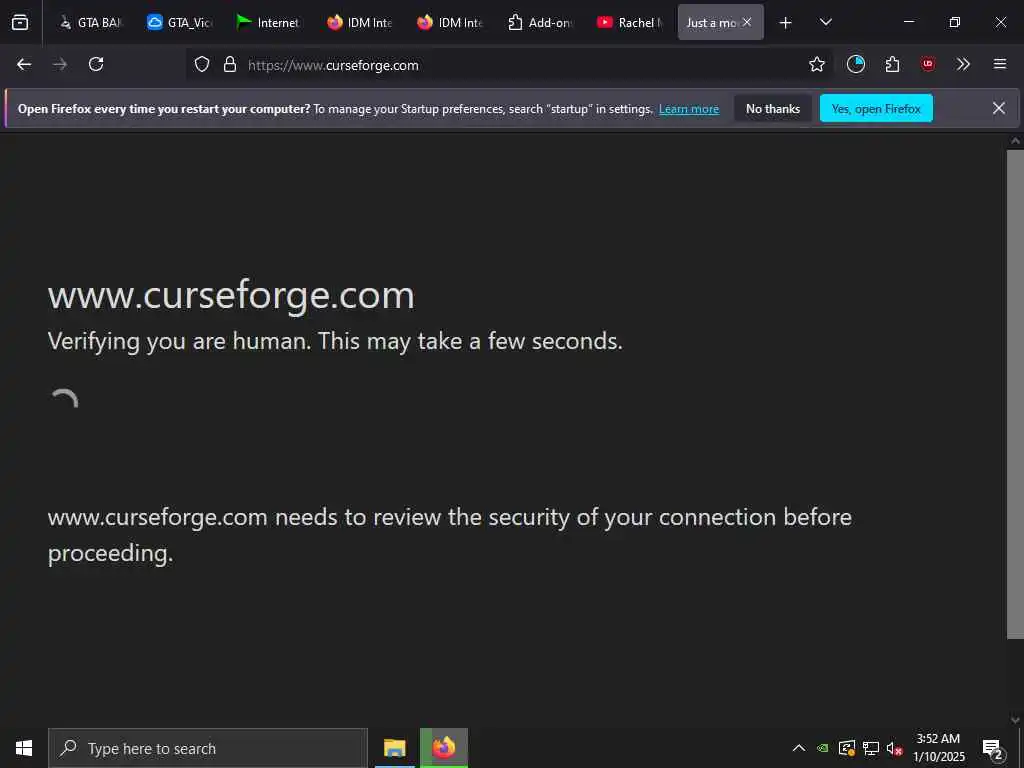Switch to the GTA_Vic tab
Screen dimensions: 1024x768
coord(180,22)
